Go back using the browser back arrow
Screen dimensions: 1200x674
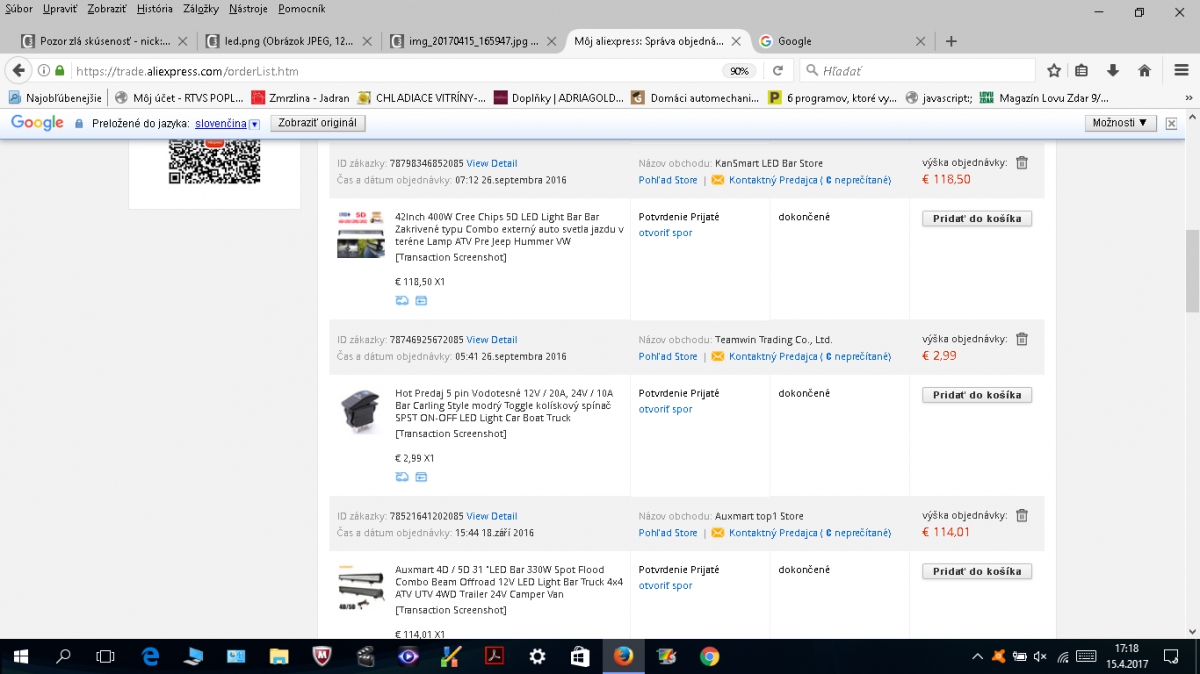(19, 71)
